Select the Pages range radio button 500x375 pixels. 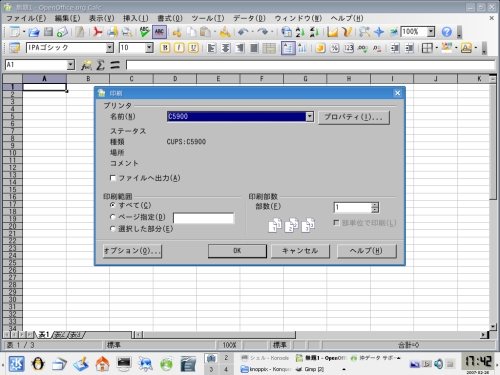[113, 217]
